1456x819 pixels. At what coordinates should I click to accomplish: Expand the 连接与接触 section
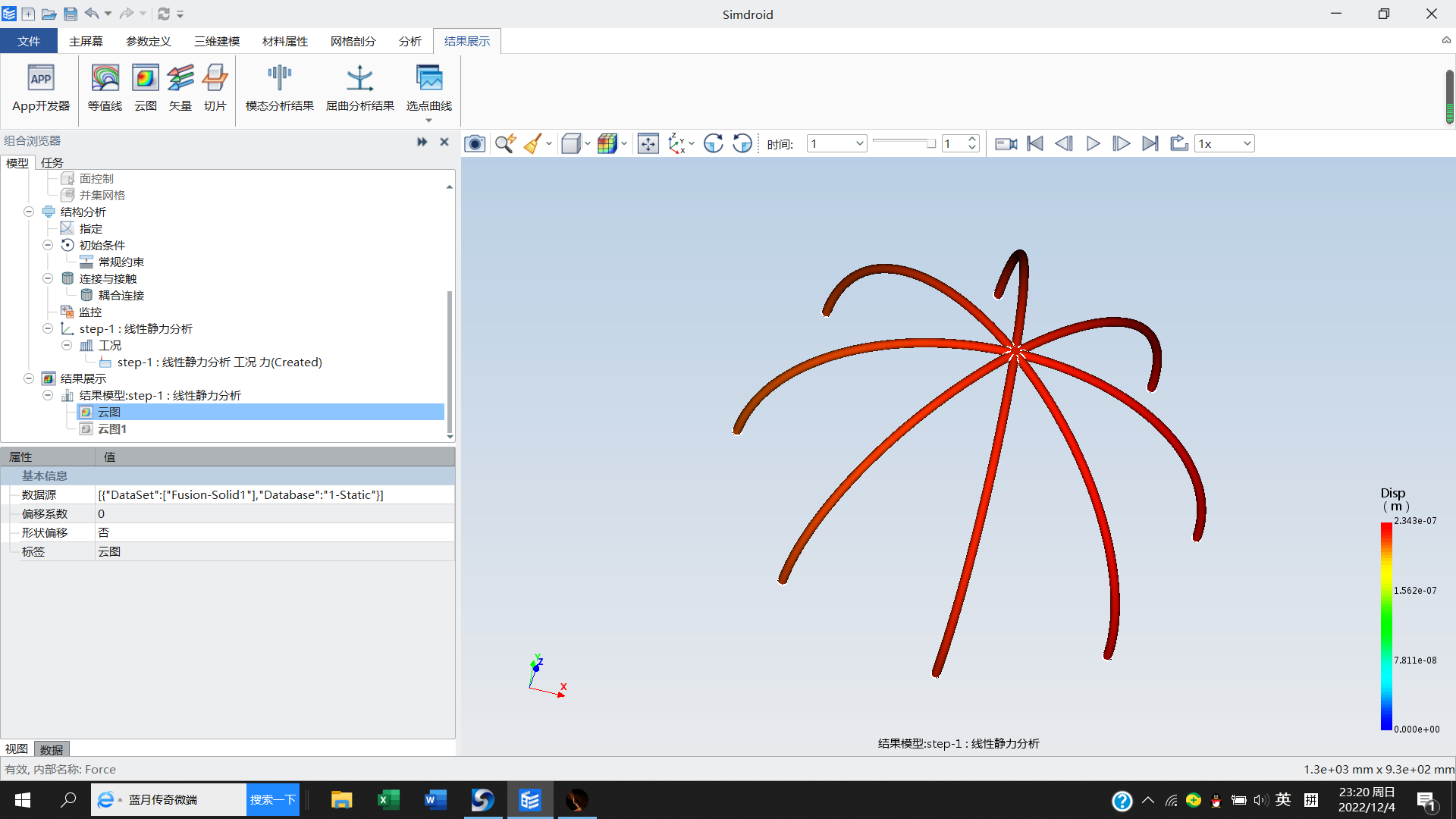pos(48,278)
